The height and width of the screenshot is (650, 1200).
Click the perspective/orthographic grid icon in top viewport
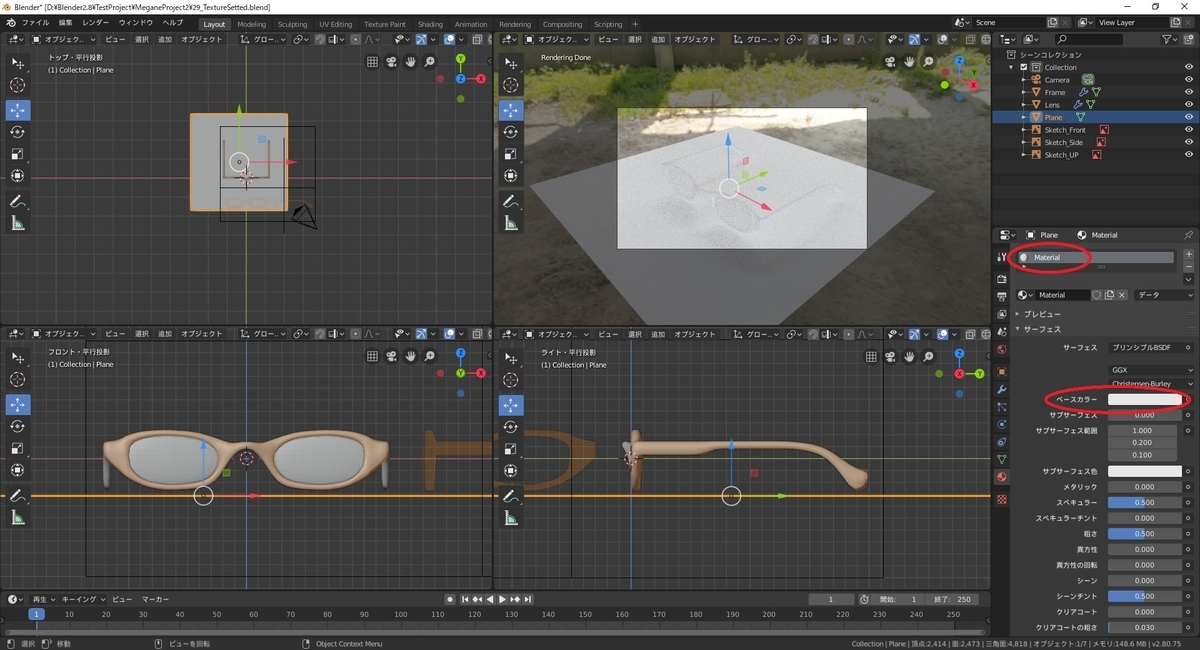click(373, 62)
